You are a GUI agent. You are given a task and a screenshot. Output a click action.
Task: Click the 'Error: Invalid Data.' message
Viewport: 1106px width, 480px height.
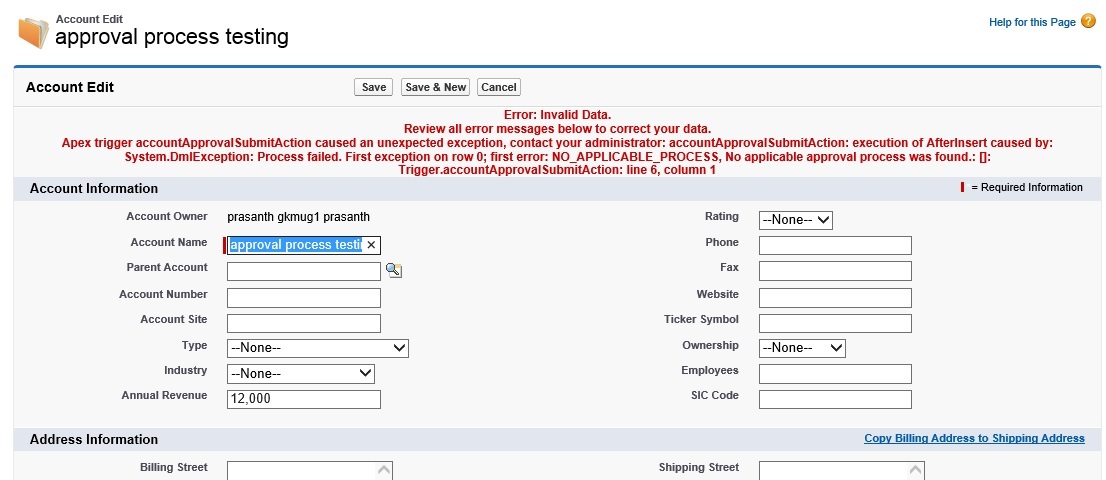[557, 115]
